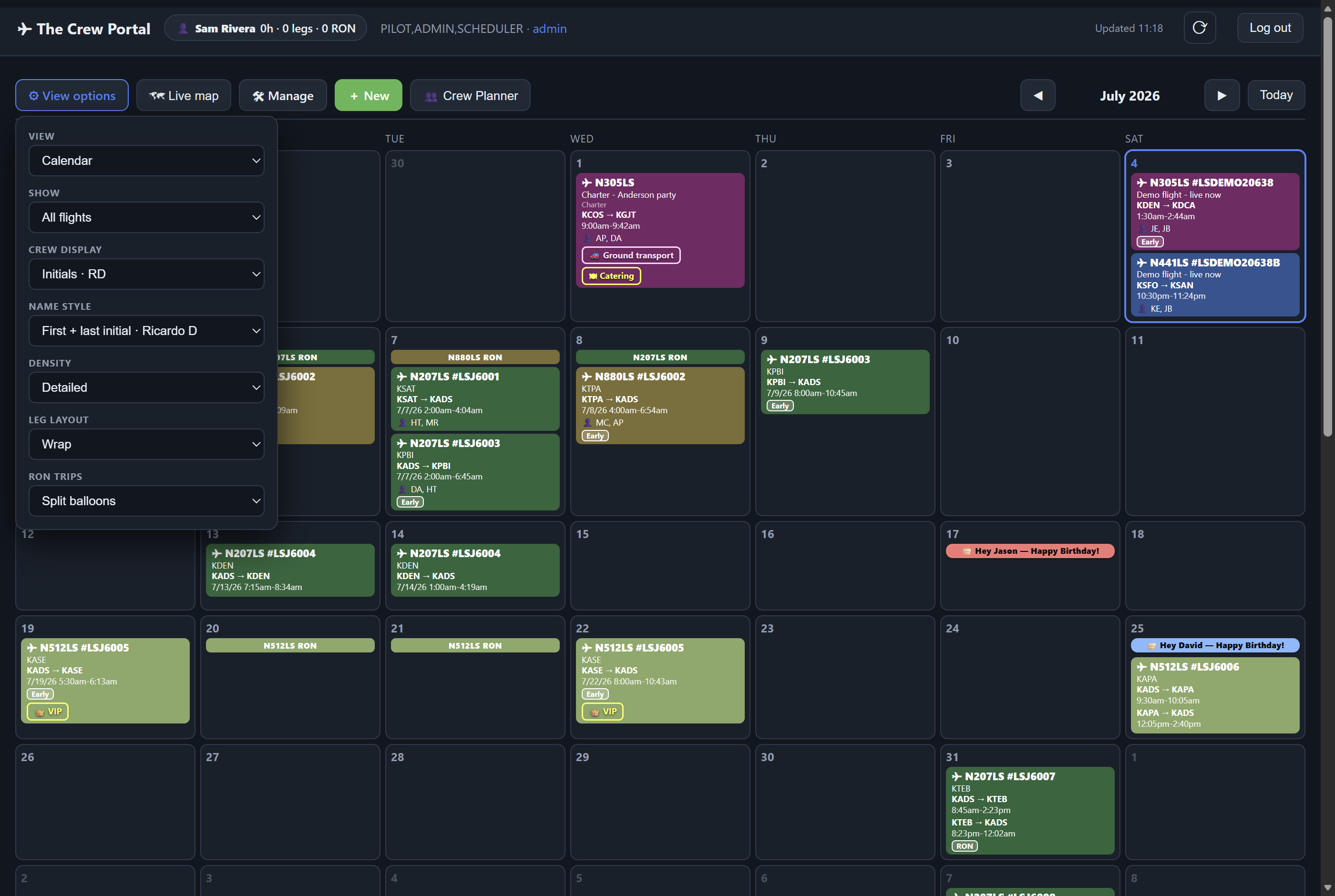Open the View dropdown set to Calendar
The width and height of the screenshot is (1335, 896).
146,161
